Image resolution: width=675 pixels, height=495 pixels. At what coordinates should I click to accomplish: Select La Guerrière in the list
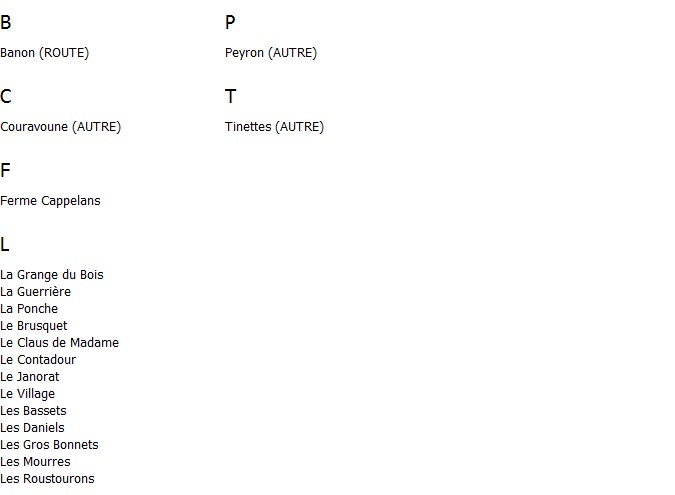click(35, 292)
